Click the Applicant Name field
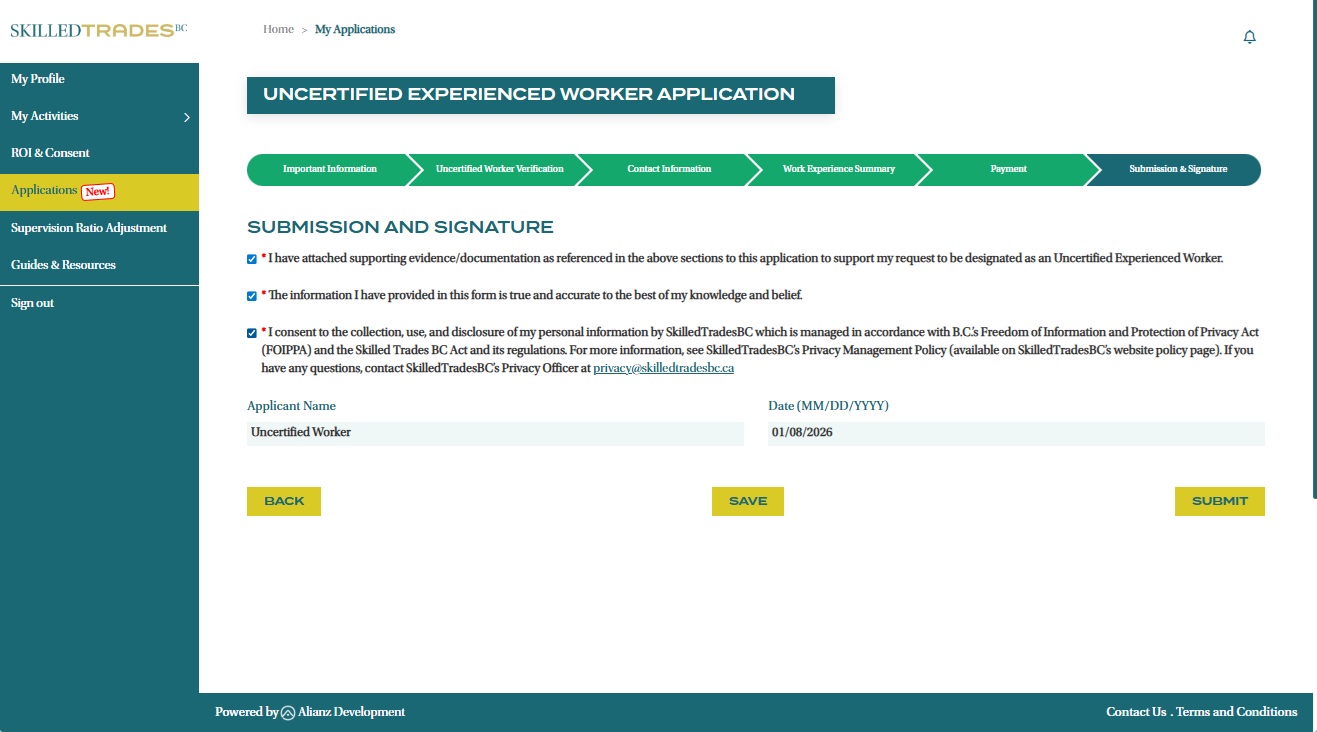 495,433
